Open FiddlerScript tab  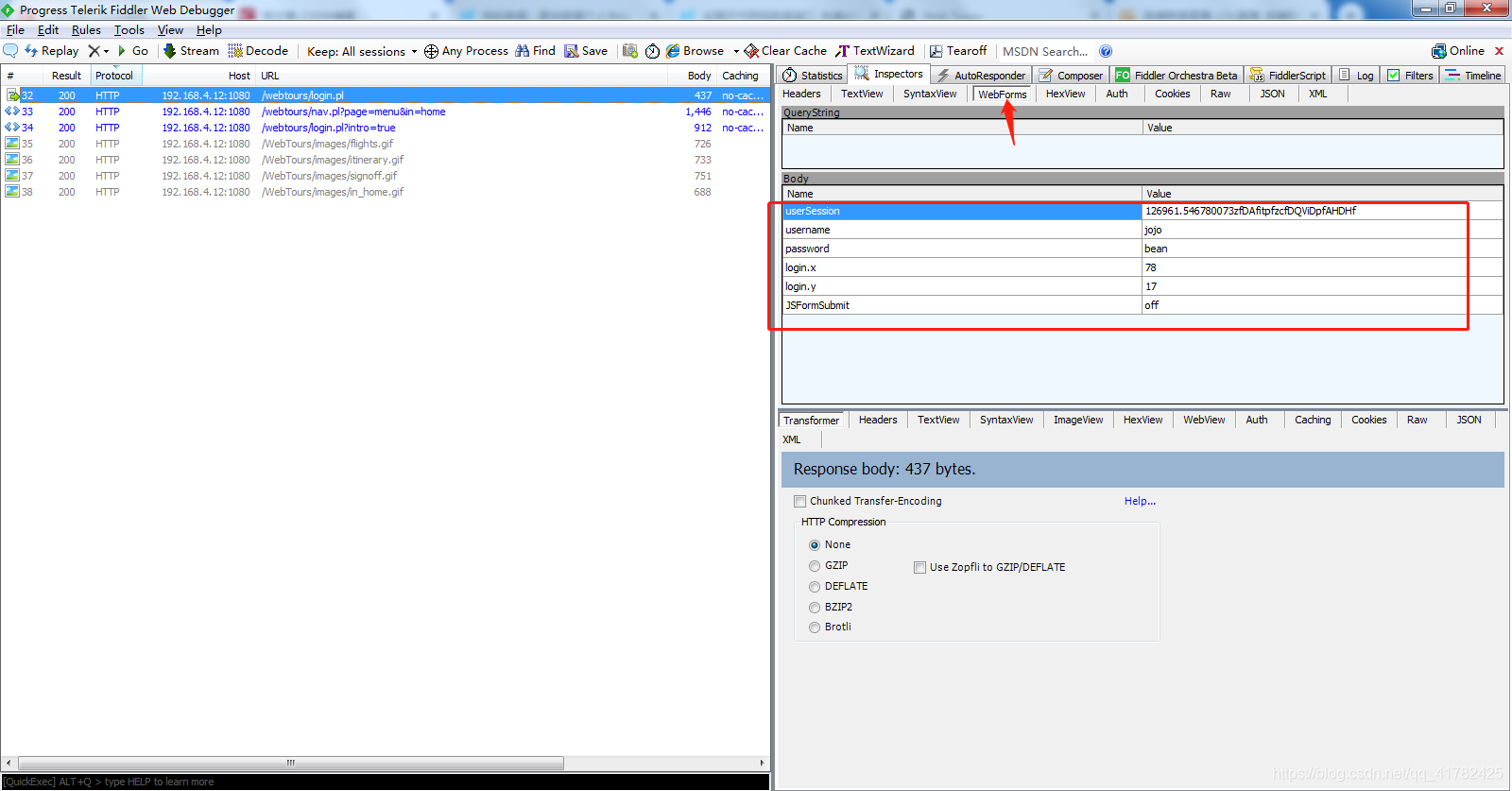1288,76
